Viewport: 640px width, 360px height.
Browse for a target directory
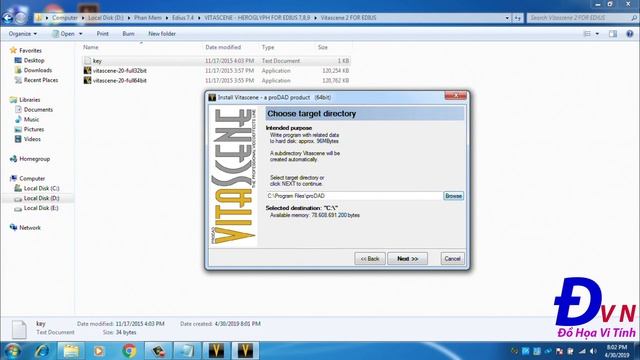pyautogui.click(x=453, y=196)
